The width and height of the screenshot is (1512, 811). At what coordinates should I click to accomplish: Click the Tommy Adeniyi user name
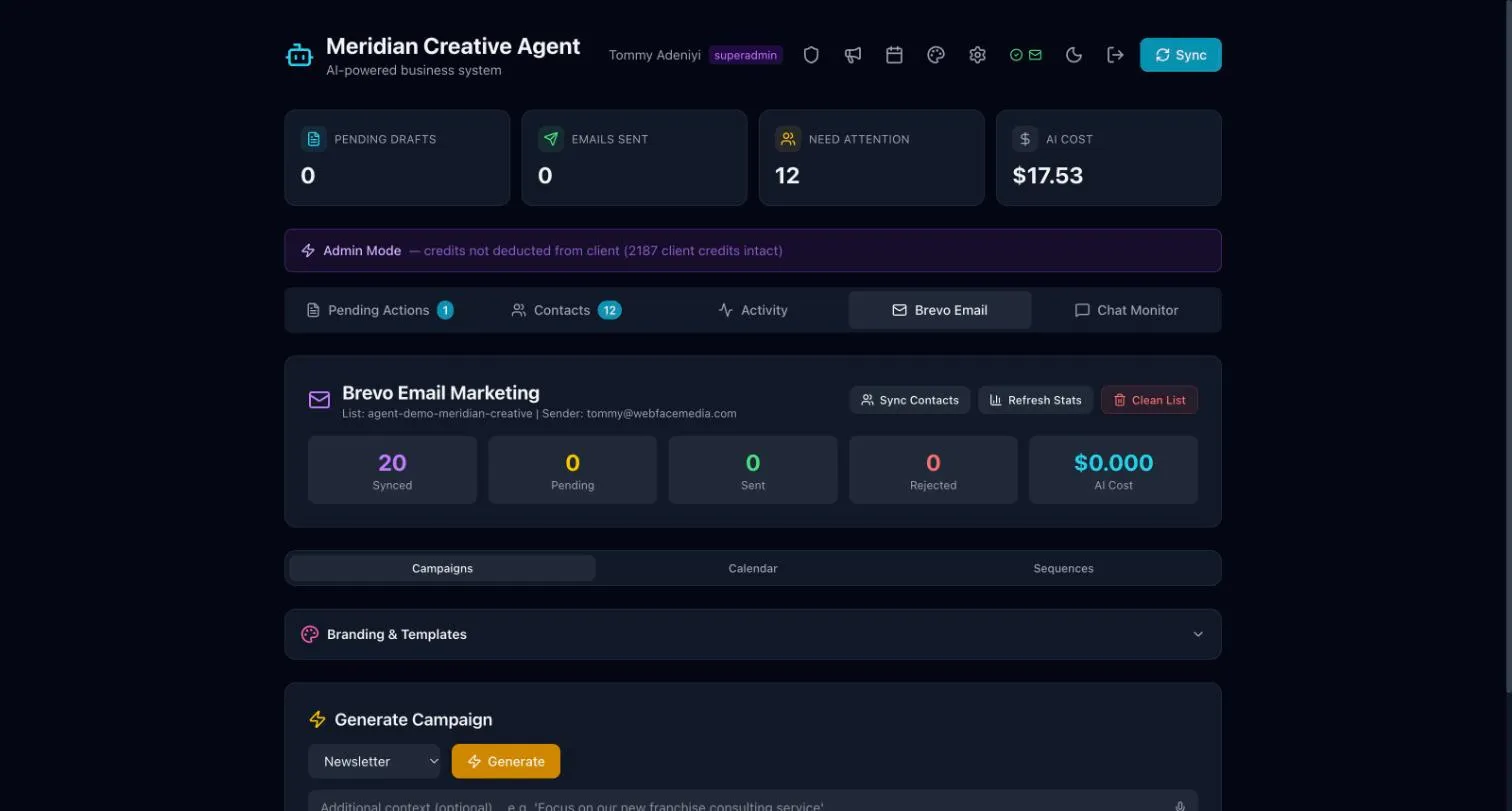[655, 55]
